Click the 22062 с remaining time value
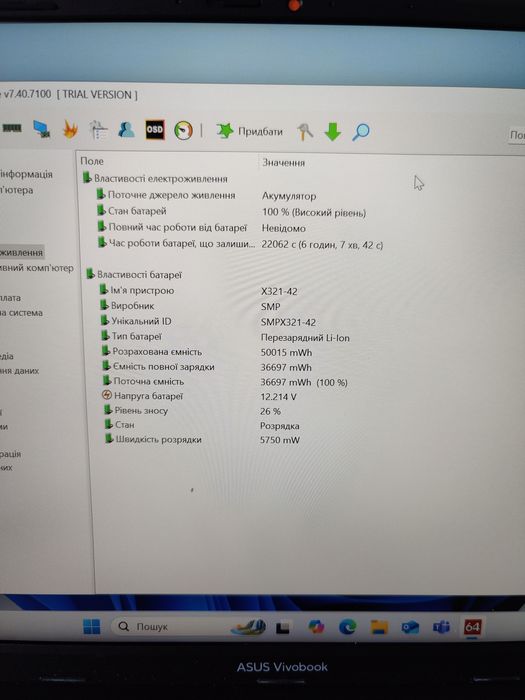The height and width of the screenshot is (700, 525). 322,245
